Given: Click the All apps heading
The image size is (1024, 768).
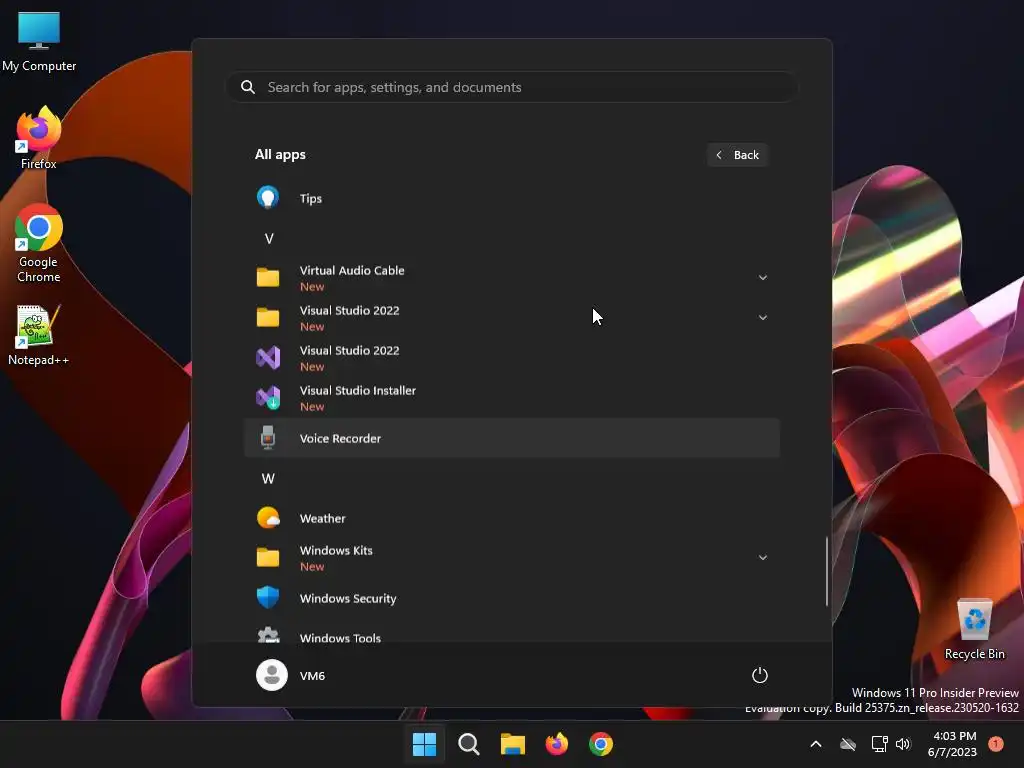Looking at the screenshot, I should 280,155.
